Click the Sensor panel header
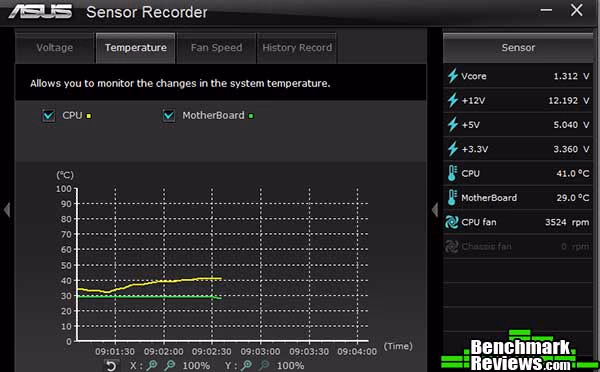This screenshot has width=600, height=372. [x=518, y=48]
